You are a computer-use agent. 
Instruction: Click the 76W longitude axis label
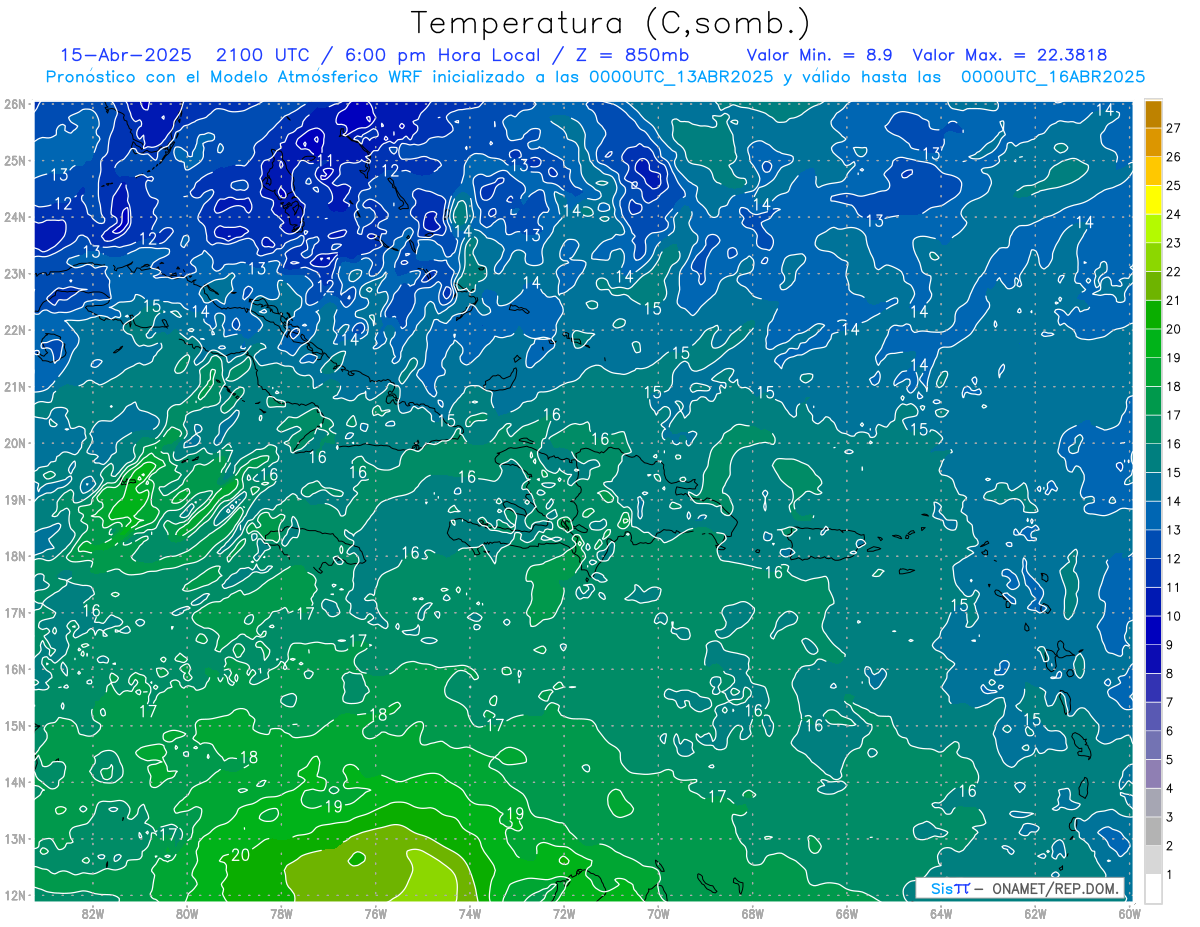pyautogui.click(x=375, y=913)
